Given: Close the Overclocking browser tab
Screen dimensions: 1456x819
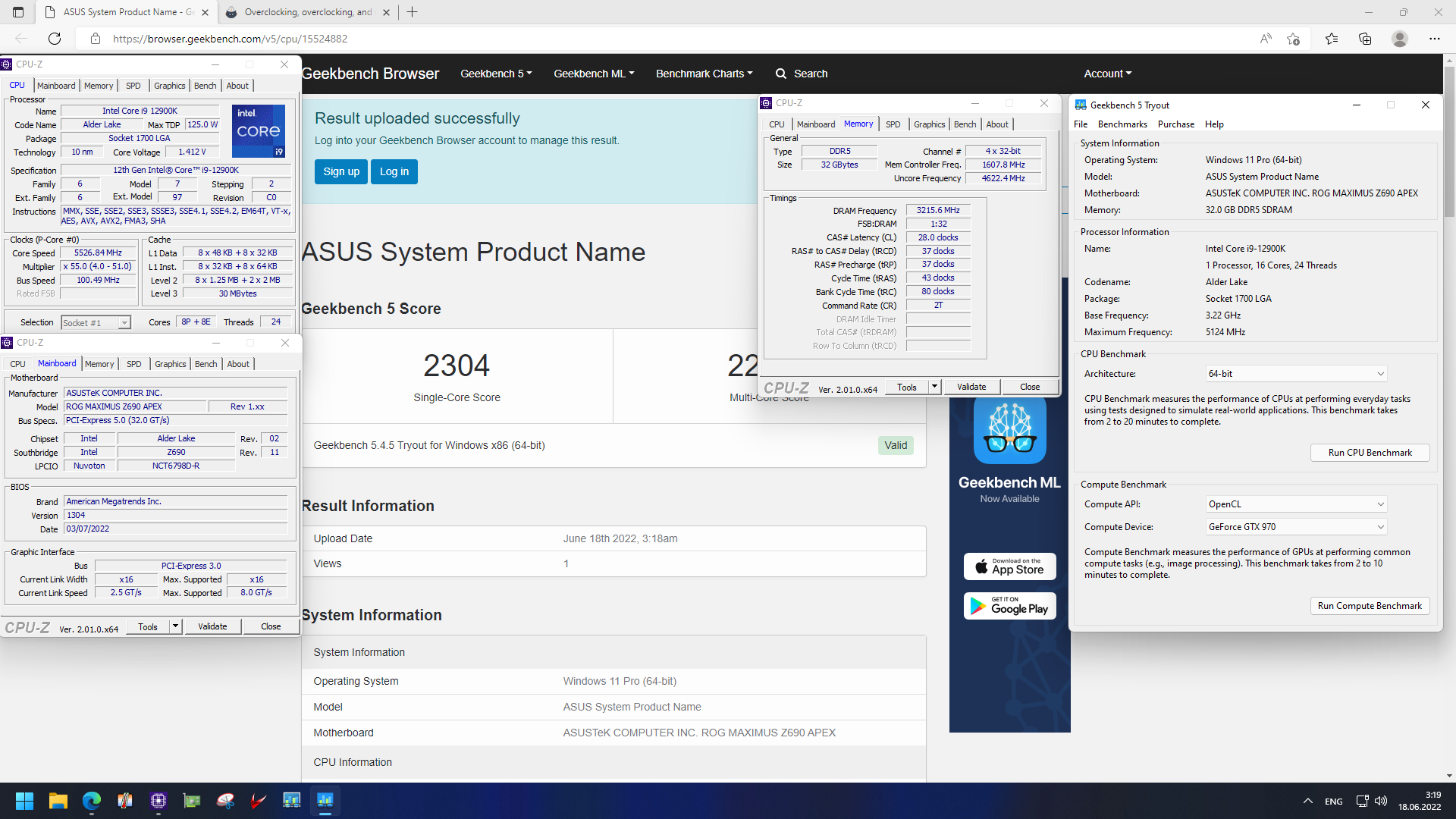Looking at the screenshot, I should [386, 12].
